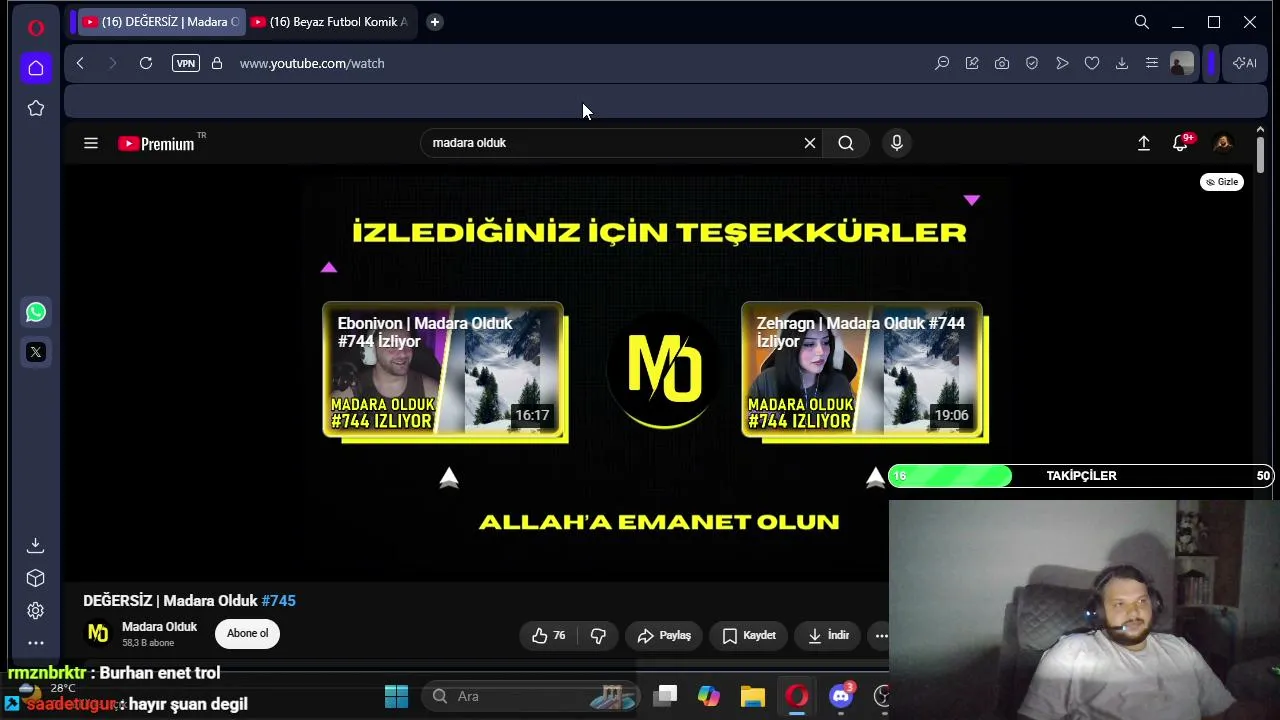Go to YouTube Premium home logo
The image size is (1280, 720).
click(x=157, y=143)
